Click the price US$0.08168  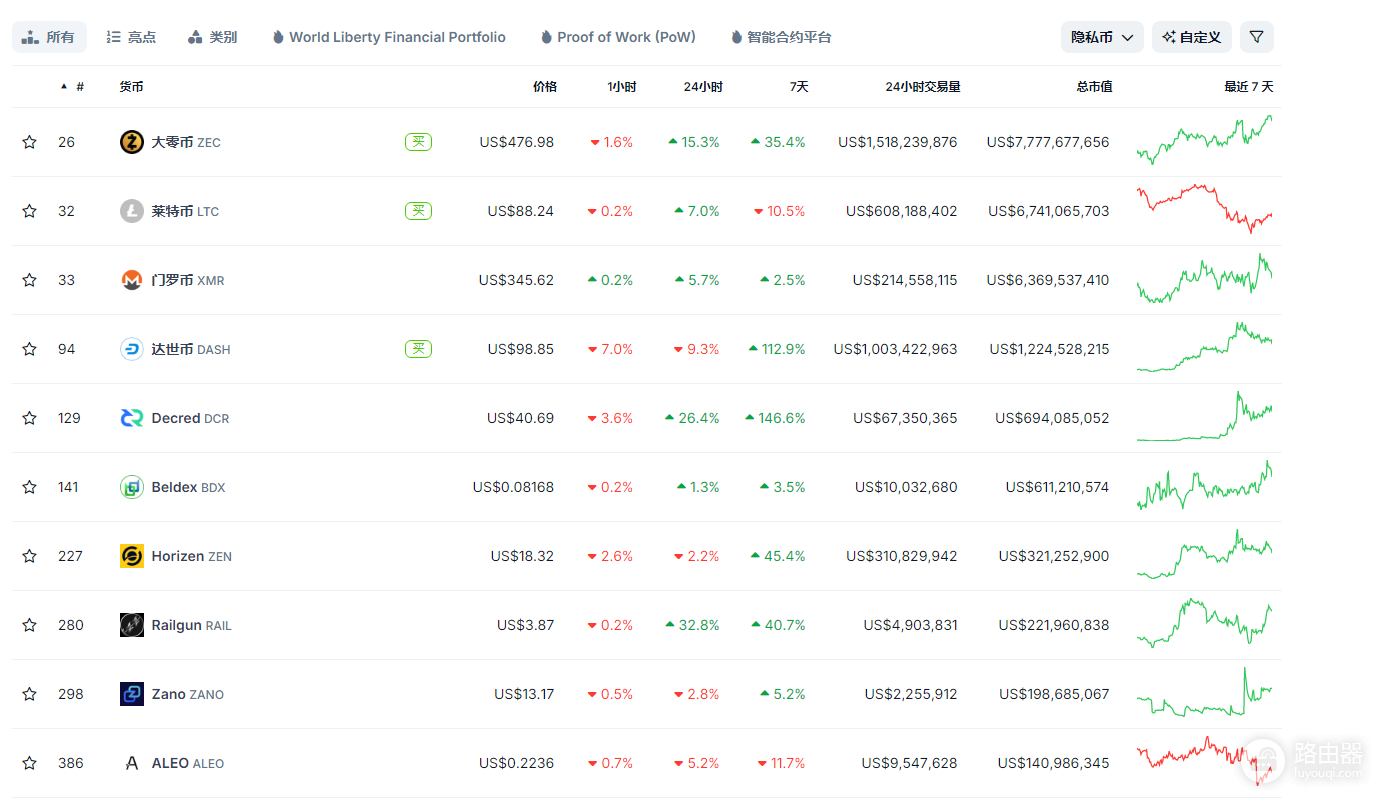point(514,487)
